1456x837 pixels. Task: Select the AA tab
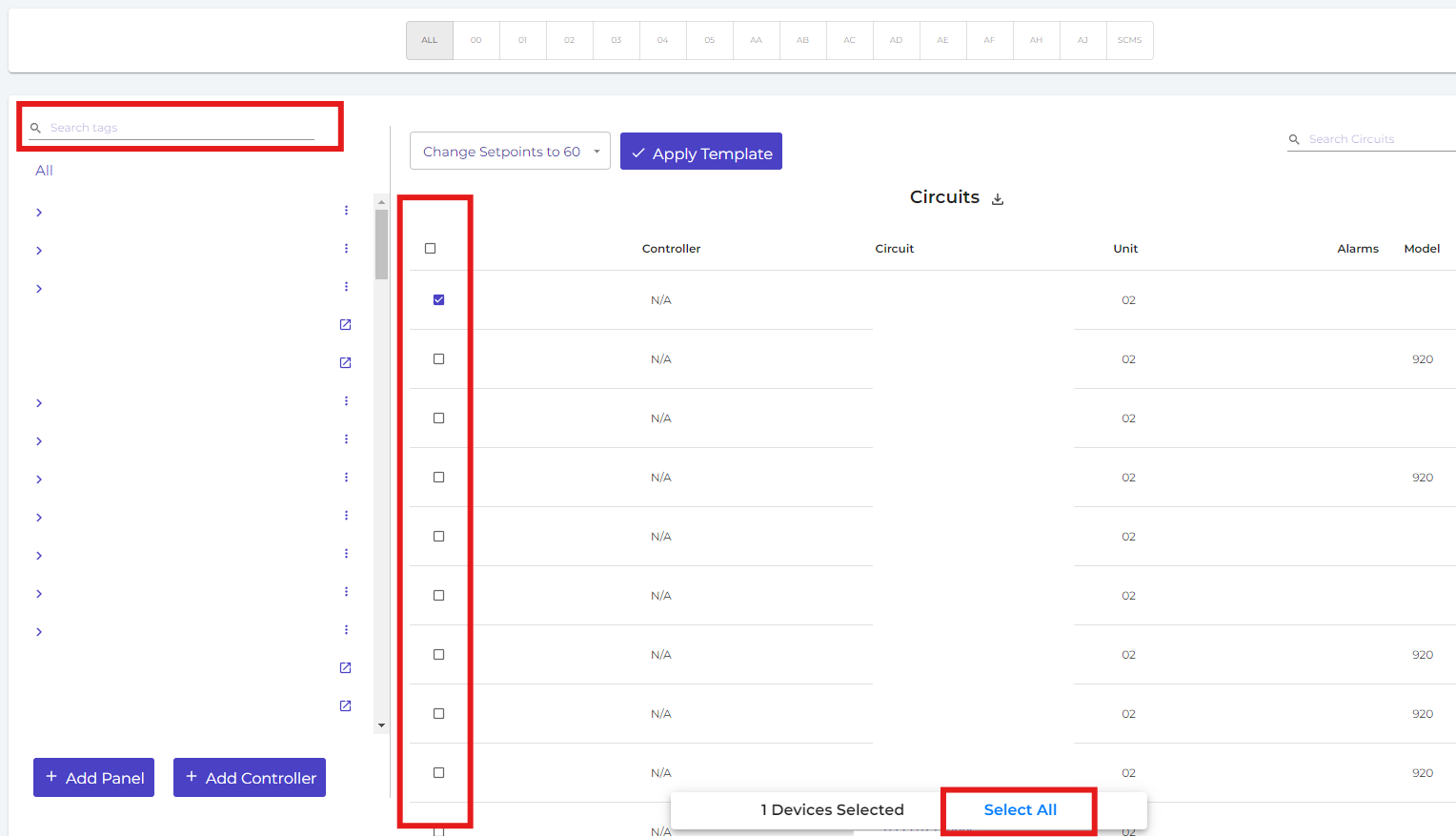coord(756,41)
